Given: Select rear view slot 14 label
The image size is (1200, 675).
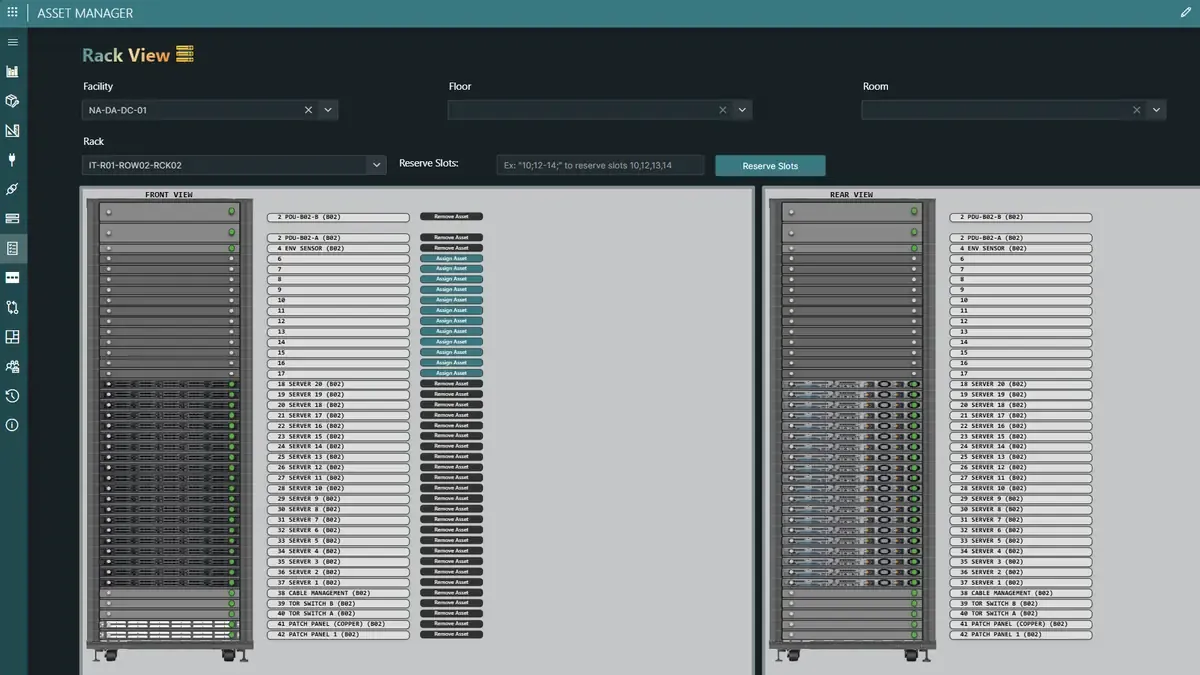Looking at the screenshot, I should pos(1021,342).
